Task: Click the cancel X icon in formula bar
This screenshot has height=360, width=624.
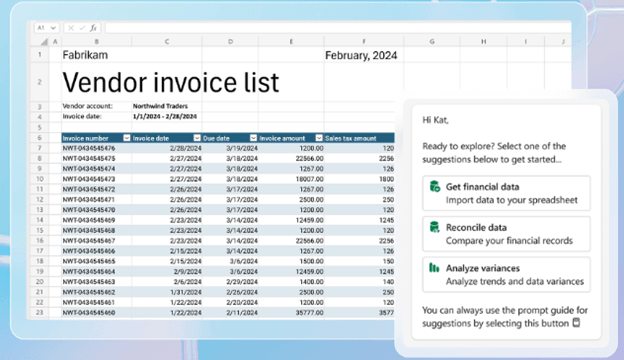Action: [x=71, y=28]
